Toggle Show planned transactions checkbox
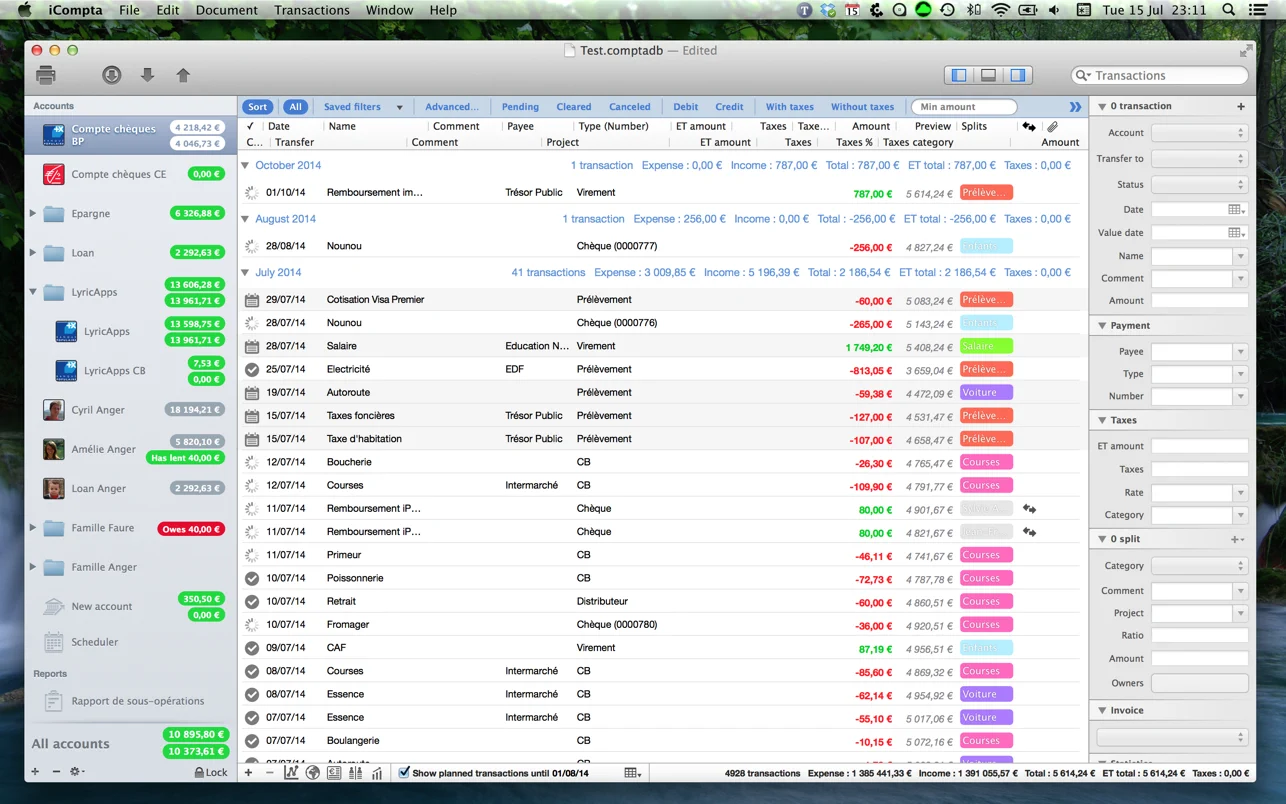The image size is (1286, 804). [404, 773]
